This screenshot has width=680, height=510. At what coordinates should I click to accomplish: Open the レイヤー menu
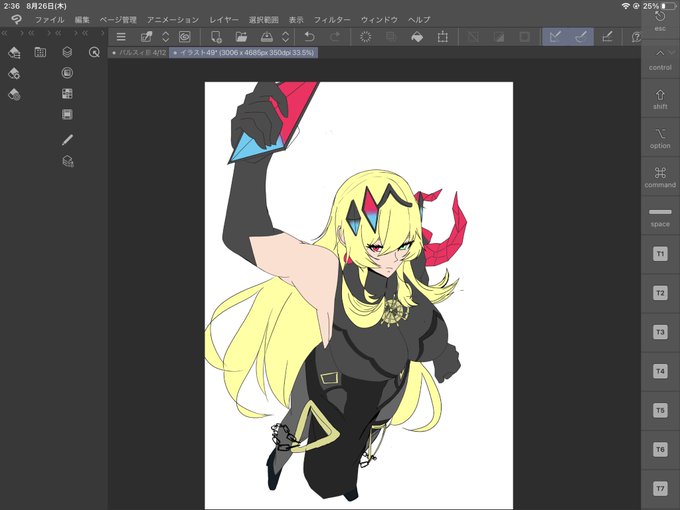224,20
